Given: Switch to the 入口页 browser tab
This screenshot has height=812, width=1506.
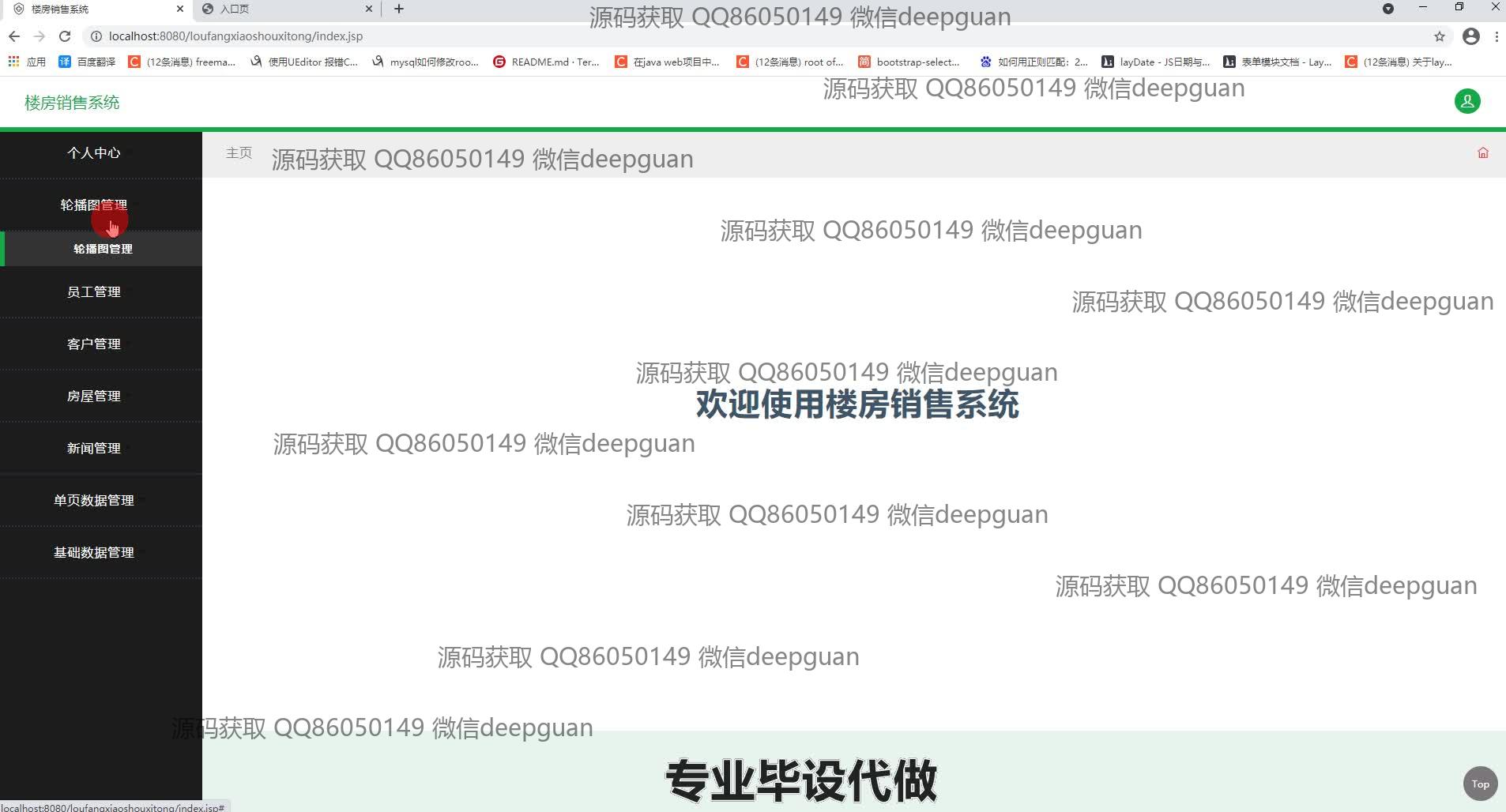Looking at the screenshot, I should click(x=284, y=9).
